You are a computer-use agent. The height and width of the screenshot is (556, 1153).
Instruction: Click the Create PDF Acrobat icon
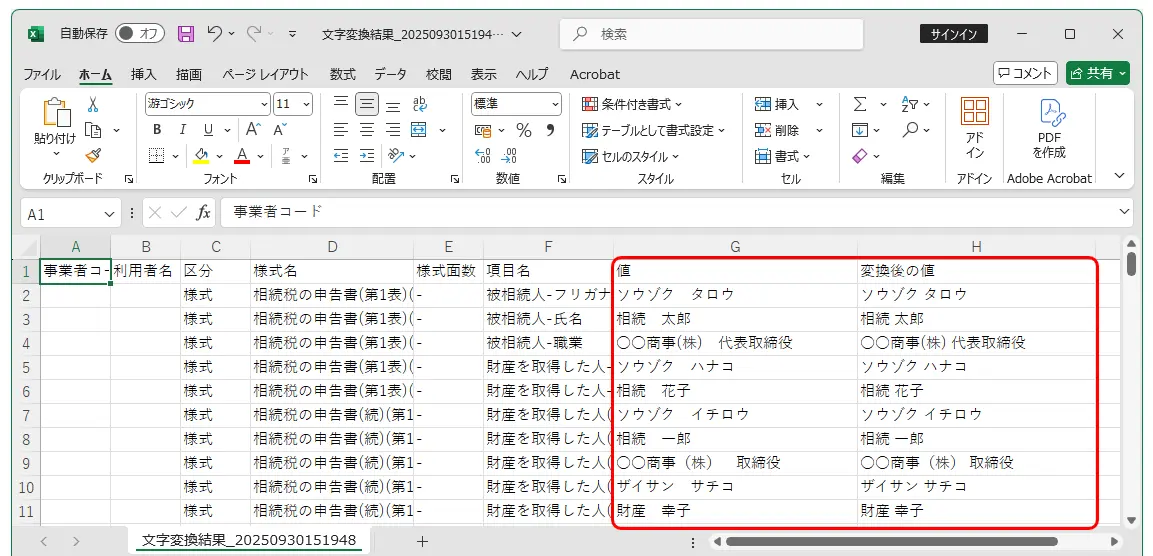[1049, 128]
